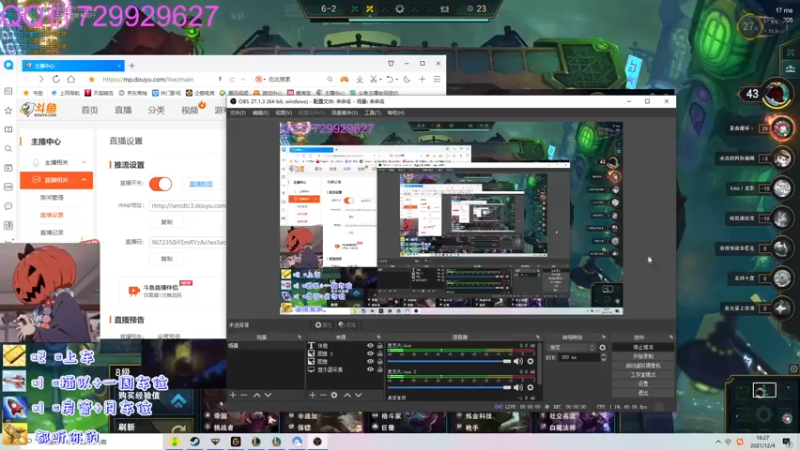Lock the 显示器采集 source
This screenshot has height=450, width=800.
[x=380, y=369]
